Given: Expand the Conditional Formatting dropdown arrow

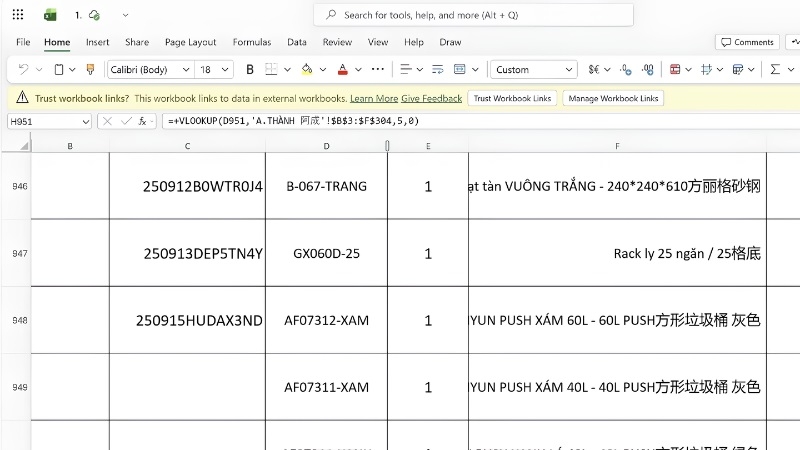Looking at the screenshot, I should 688,69.
